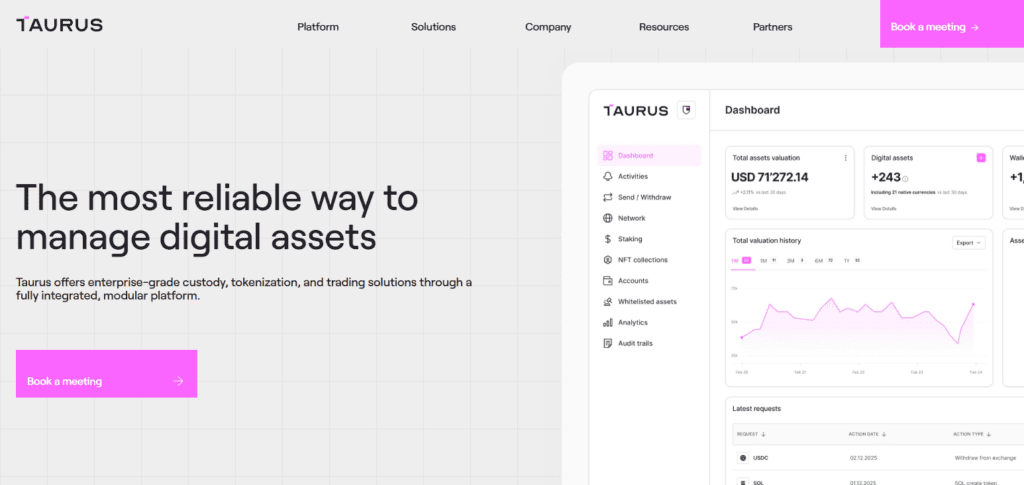1024x485 pixels.
Task: Click the pink plus icon on Digital assets
Action: [981, 158]
